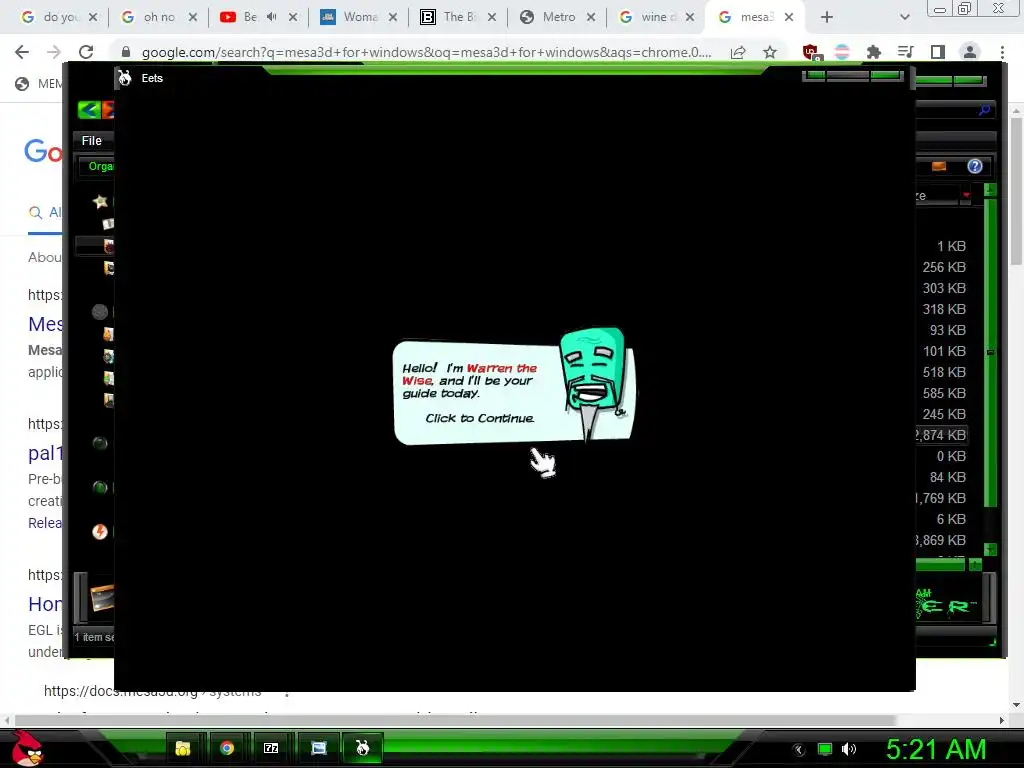Open File Explorer taskbar icon
The height and width of the screenshot is (768, 1024).
[183, 748]
